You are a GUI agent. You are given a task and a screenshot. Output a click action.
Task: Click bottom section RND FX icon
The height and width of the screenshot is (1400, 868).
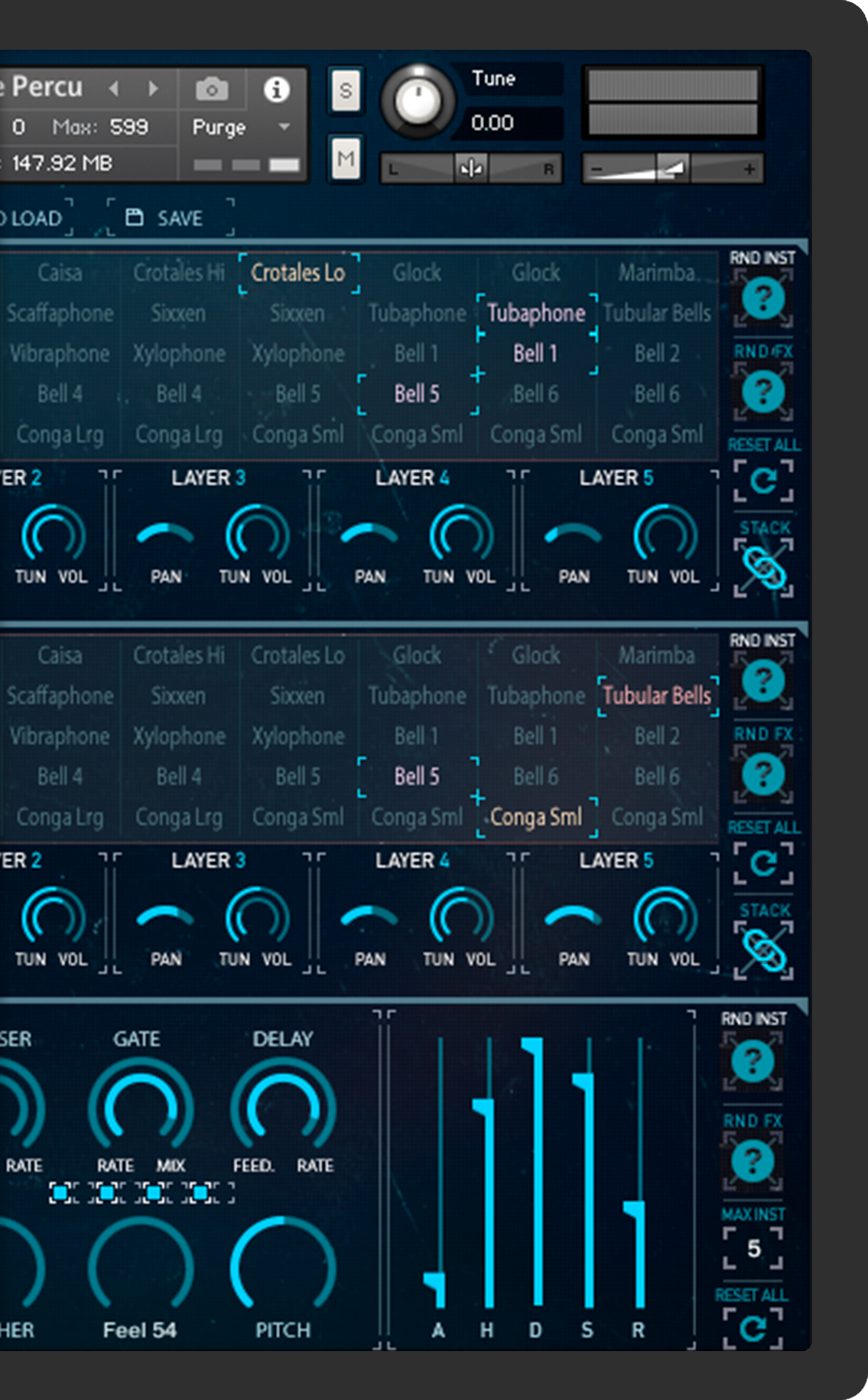click(x=753, y=1161)
